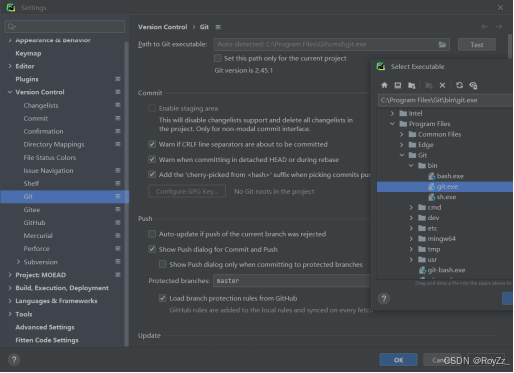Toggle Load branch protection rules from GitHub

(163, 298)
